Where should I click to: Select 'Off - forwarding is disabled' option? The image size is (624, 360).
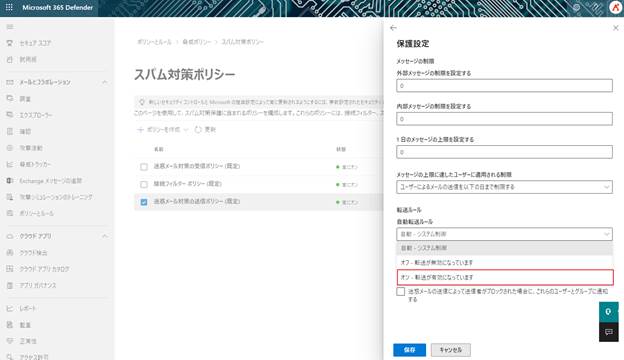coord(504,263)
